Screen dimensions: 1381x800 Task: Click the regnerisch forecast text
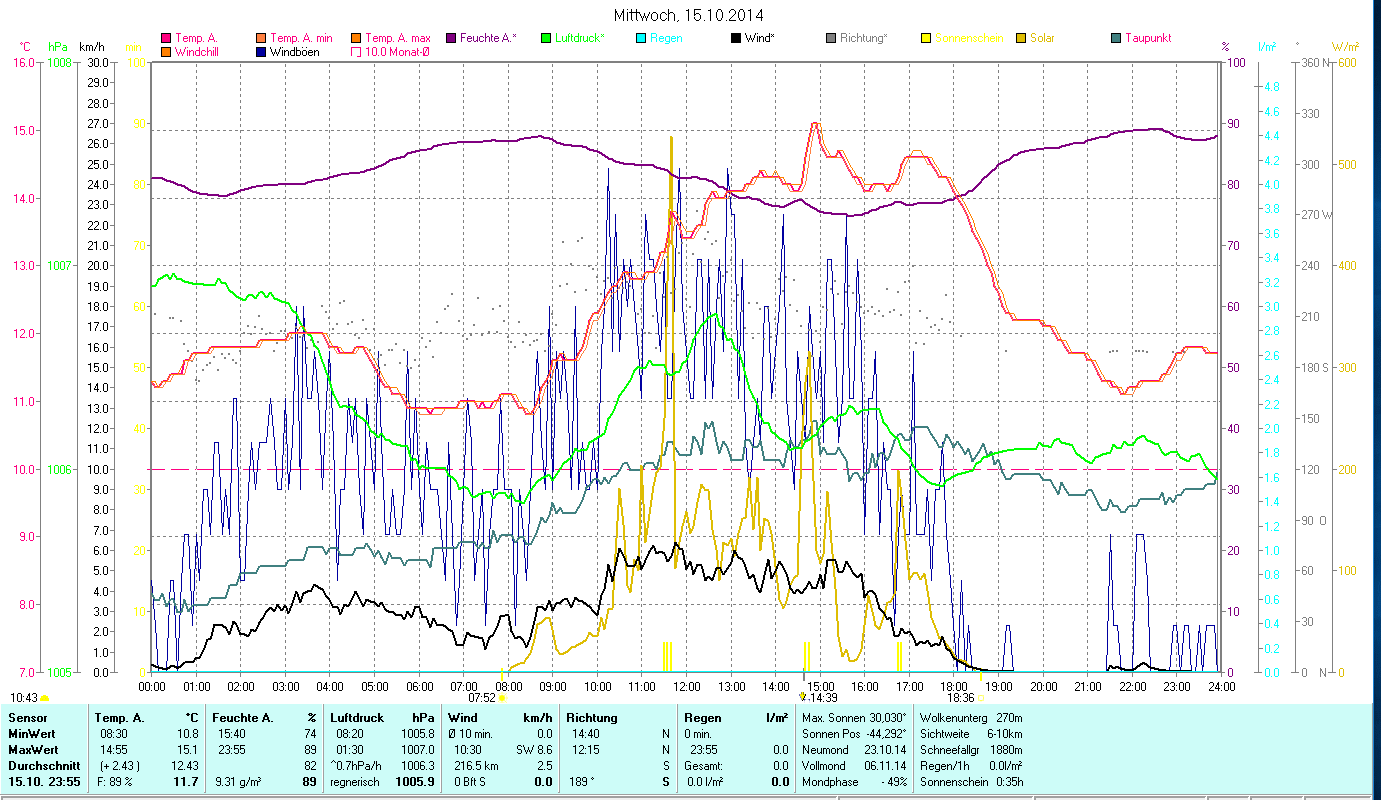click(355, 781)
